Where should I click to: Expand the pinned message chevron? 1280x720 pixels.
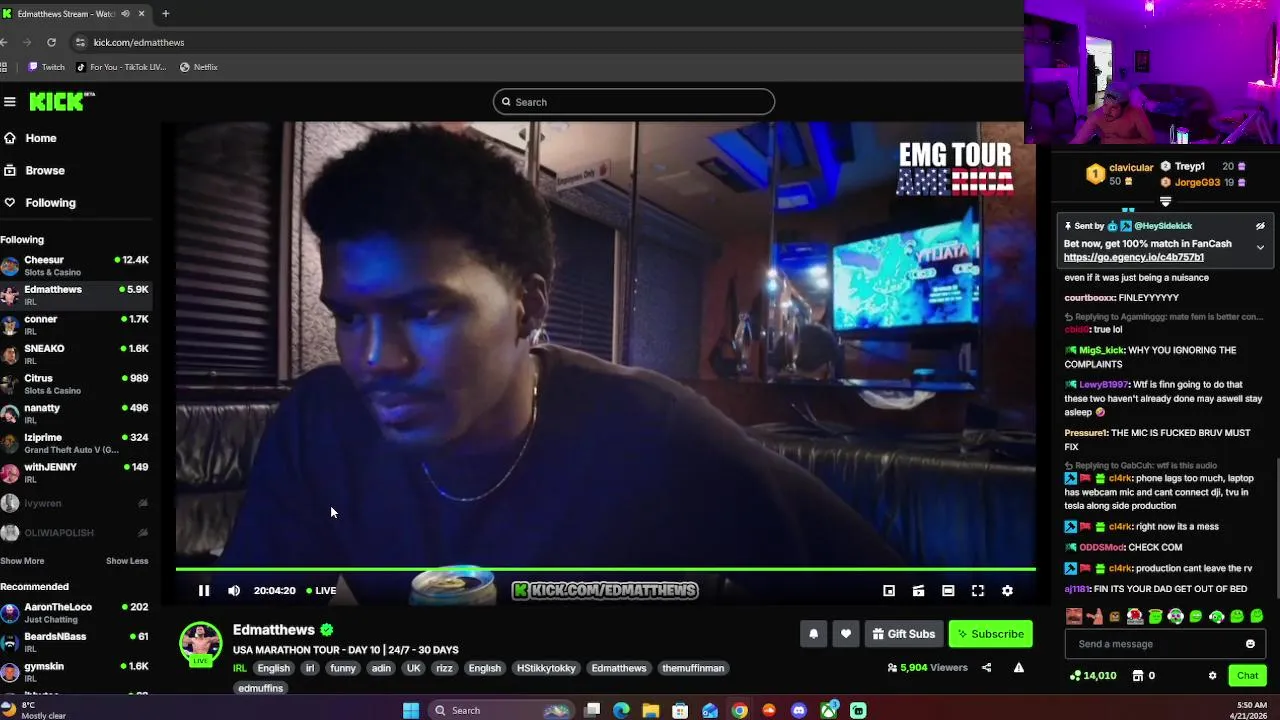1260,248
